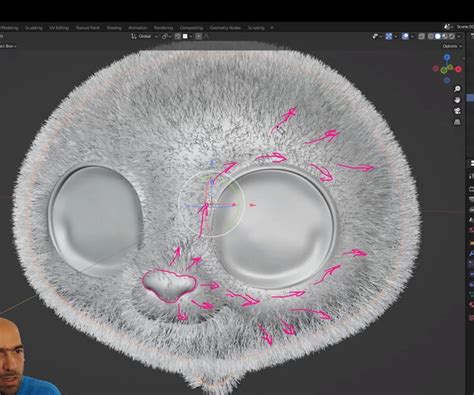Expand the viewport gizmos dropdown arrow
The width and height of the screenshot is (474, 395).
point(396,36)
